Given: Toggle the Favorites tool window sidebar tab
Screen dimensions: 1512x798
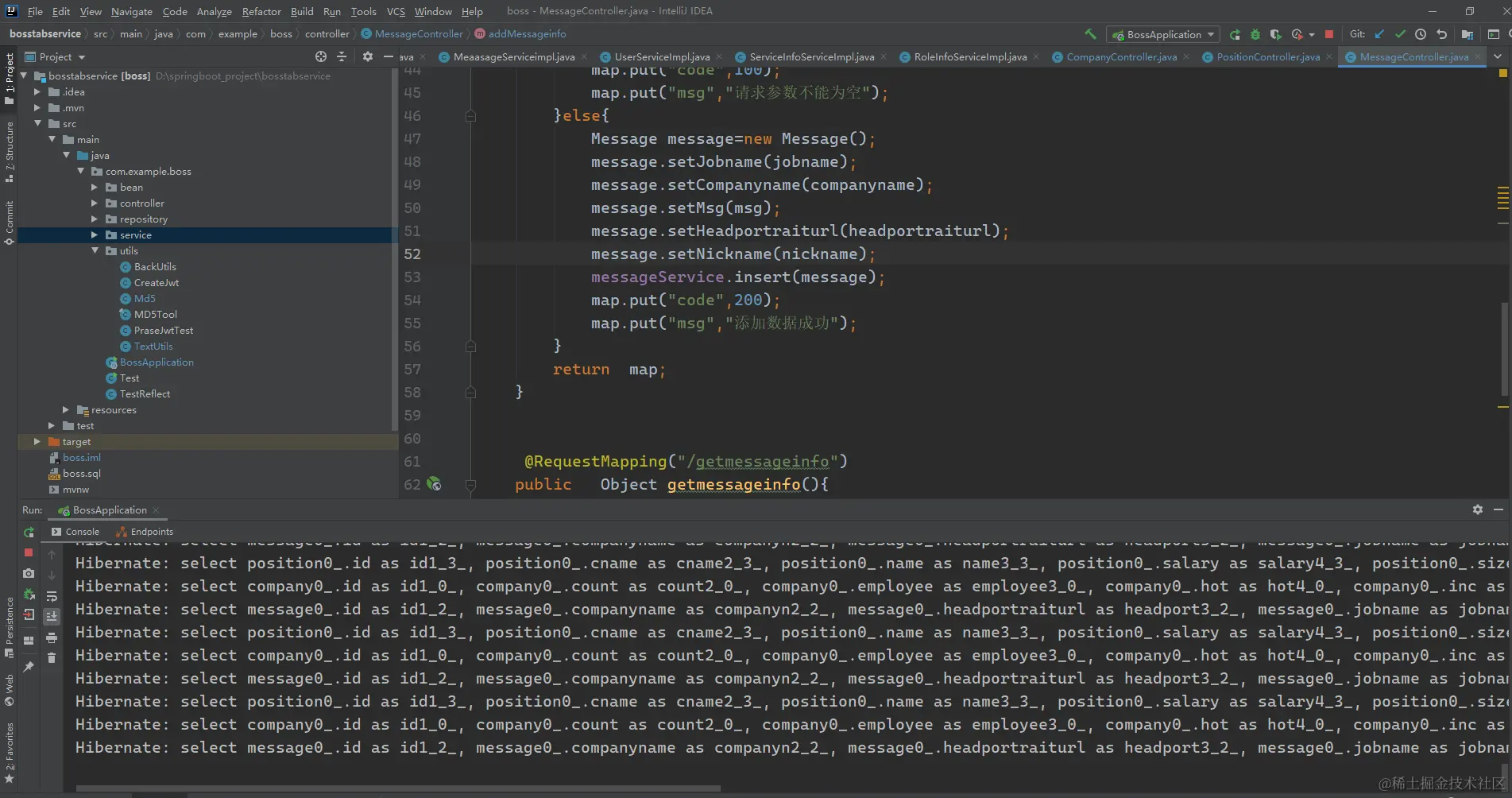Looking at the screenshot, I should (9, 753).
